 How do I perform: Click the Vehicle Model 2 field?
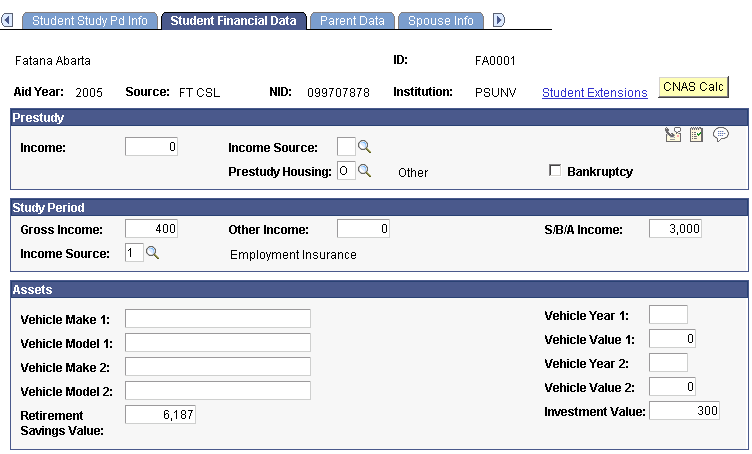(x=218, y=390)
